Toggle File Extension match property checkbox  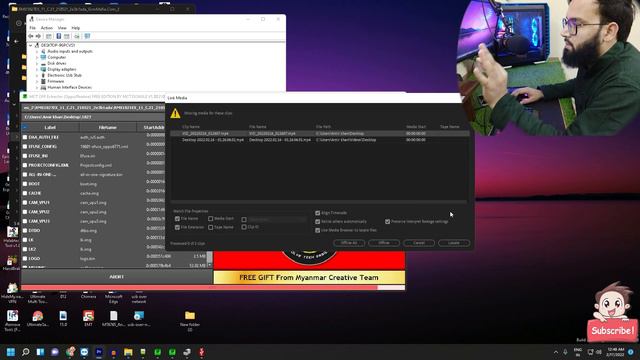[x=177, y=227]
